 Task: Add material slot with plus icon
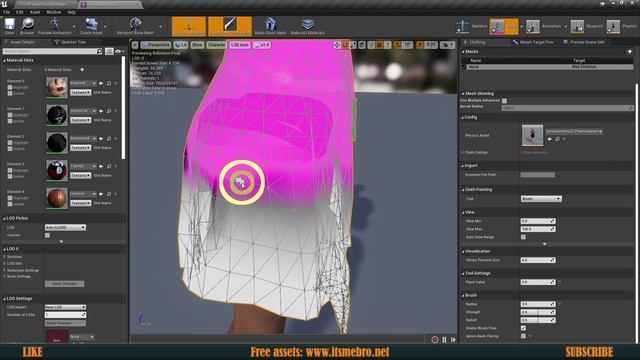pyautogui.click(x=82, y=69)
